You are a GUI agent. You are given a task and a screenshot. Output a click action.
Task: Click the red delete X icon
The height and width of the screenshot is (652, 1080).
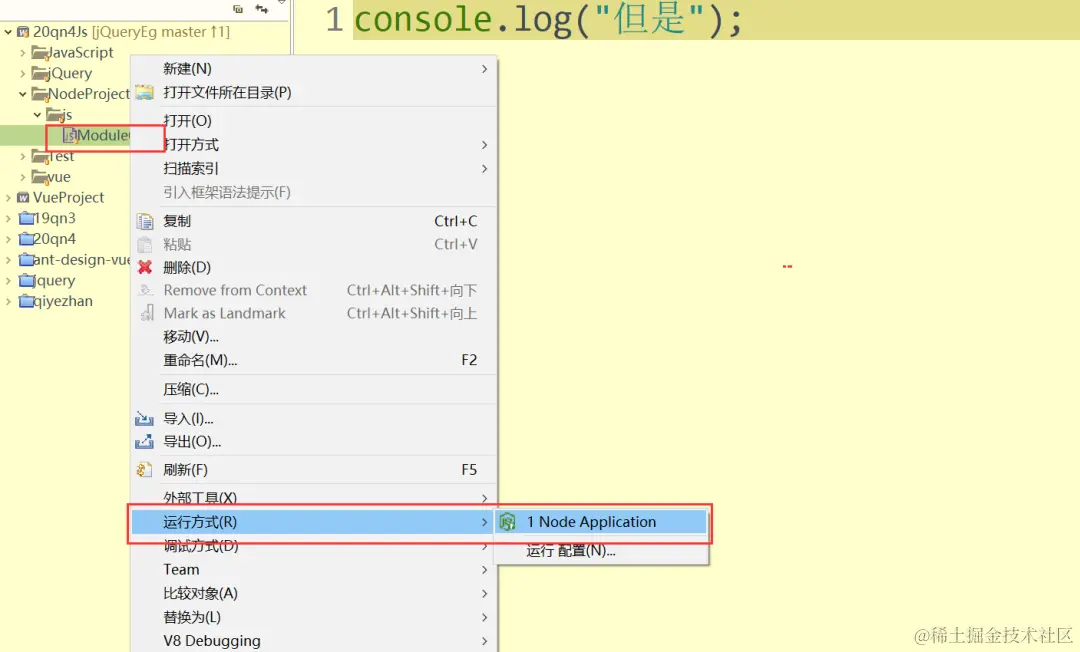pyautogui.click(x=145, y=267)
